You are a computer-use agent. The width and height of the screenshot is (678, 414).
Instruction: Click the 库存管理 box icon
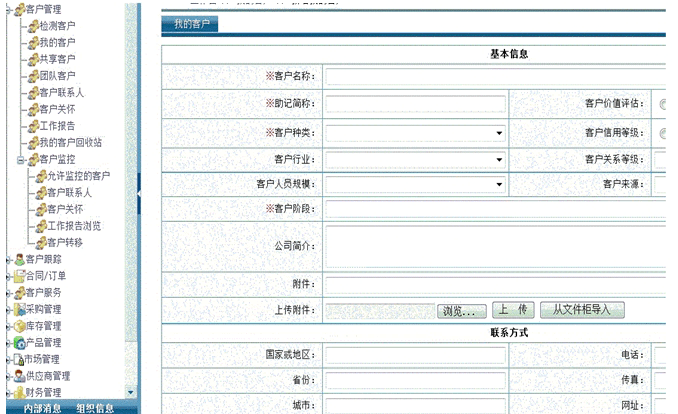[x=19, y=326]
